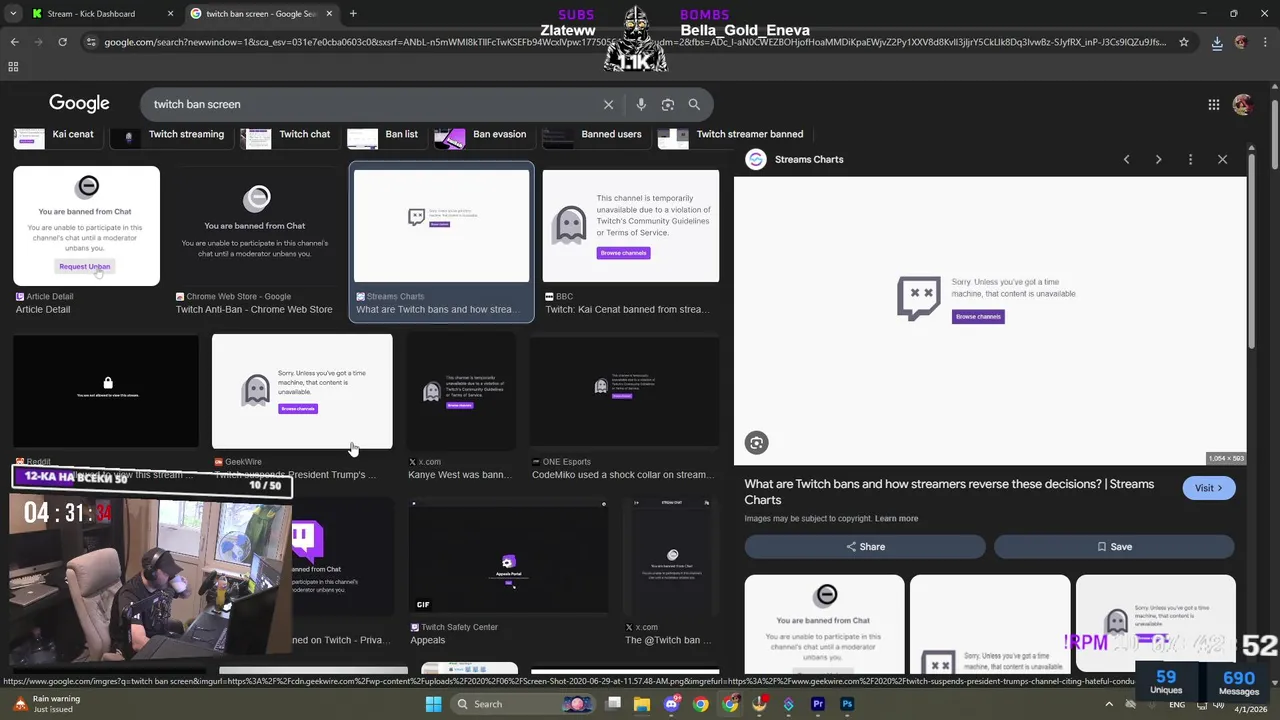
Task: Open the Chrome profile avatar
Action: click(1241, 42)
